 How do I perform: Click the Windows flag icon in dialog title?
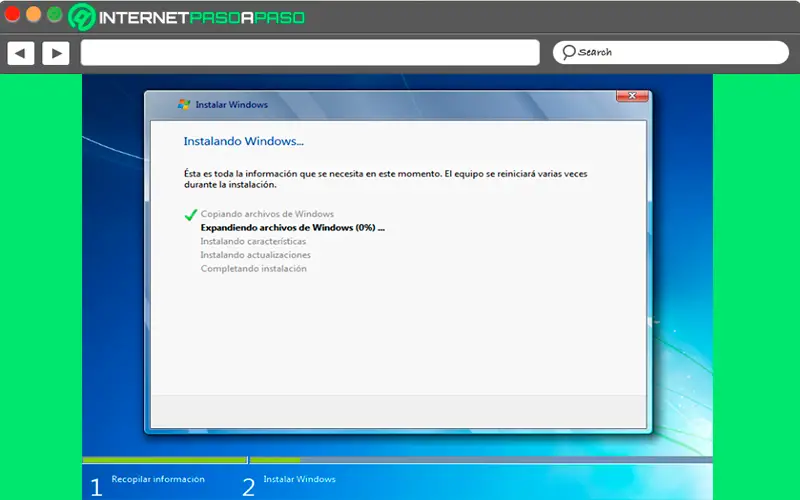[184, 105]
